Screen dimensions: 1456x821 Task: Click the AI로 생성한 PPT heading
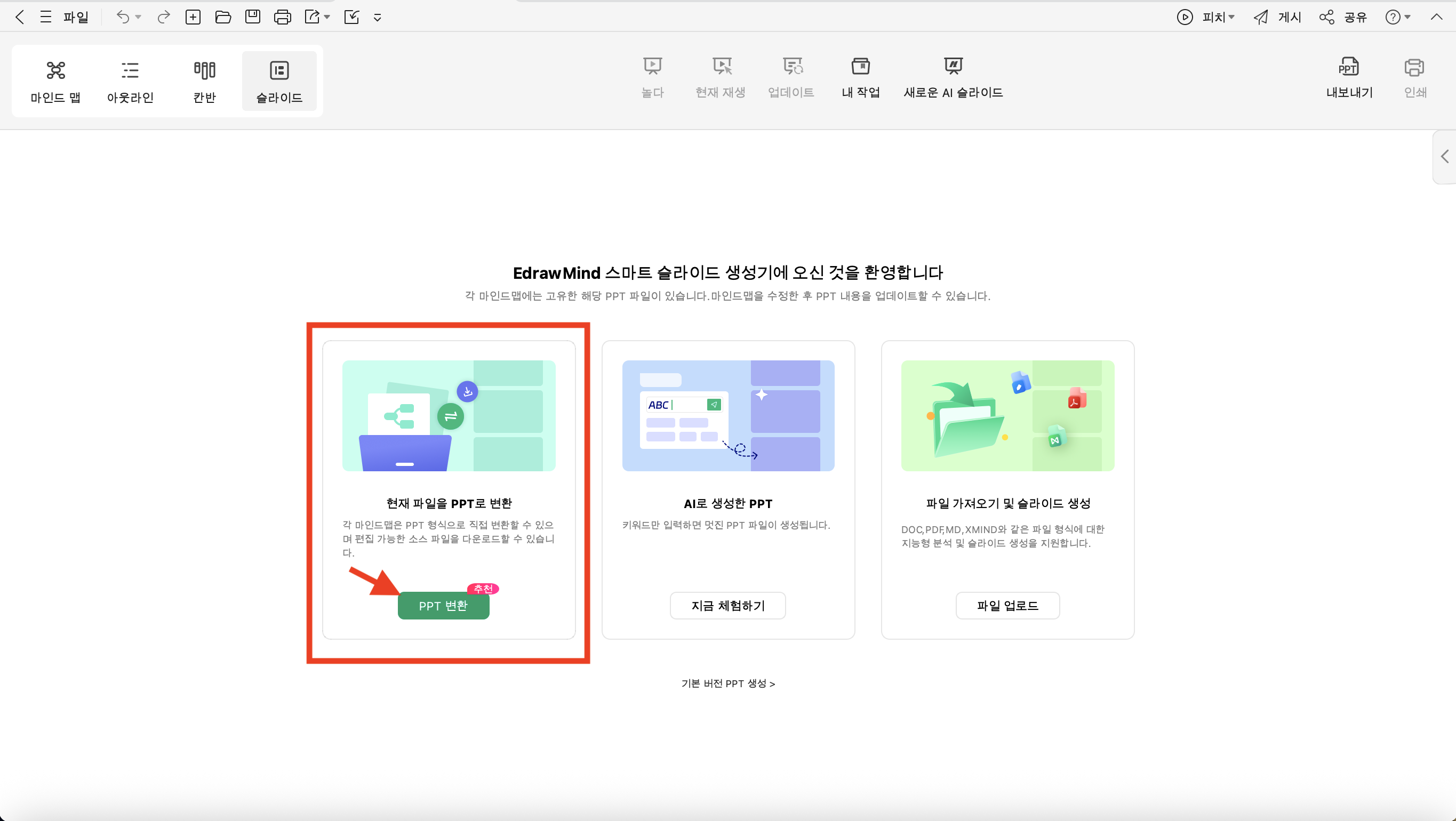point(728,503)
